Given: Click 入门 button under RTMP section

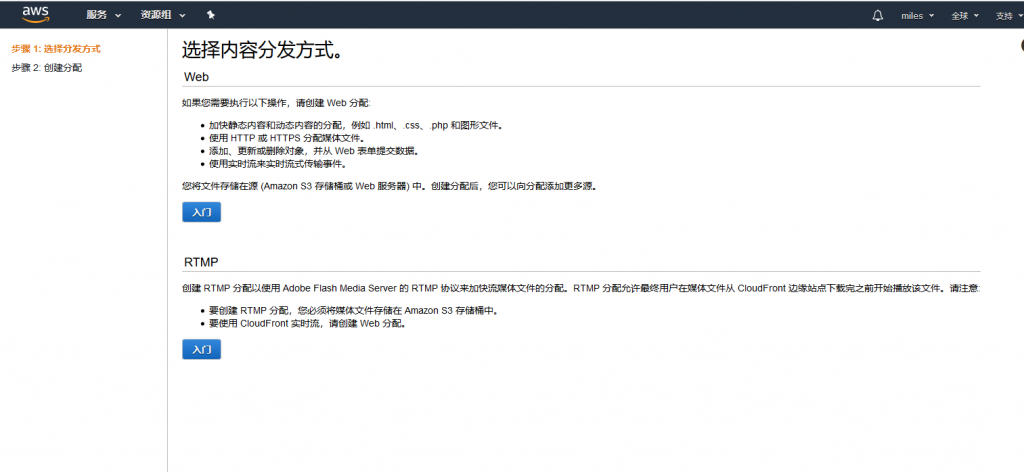Looking at the screenshot, I should [201, 349].
